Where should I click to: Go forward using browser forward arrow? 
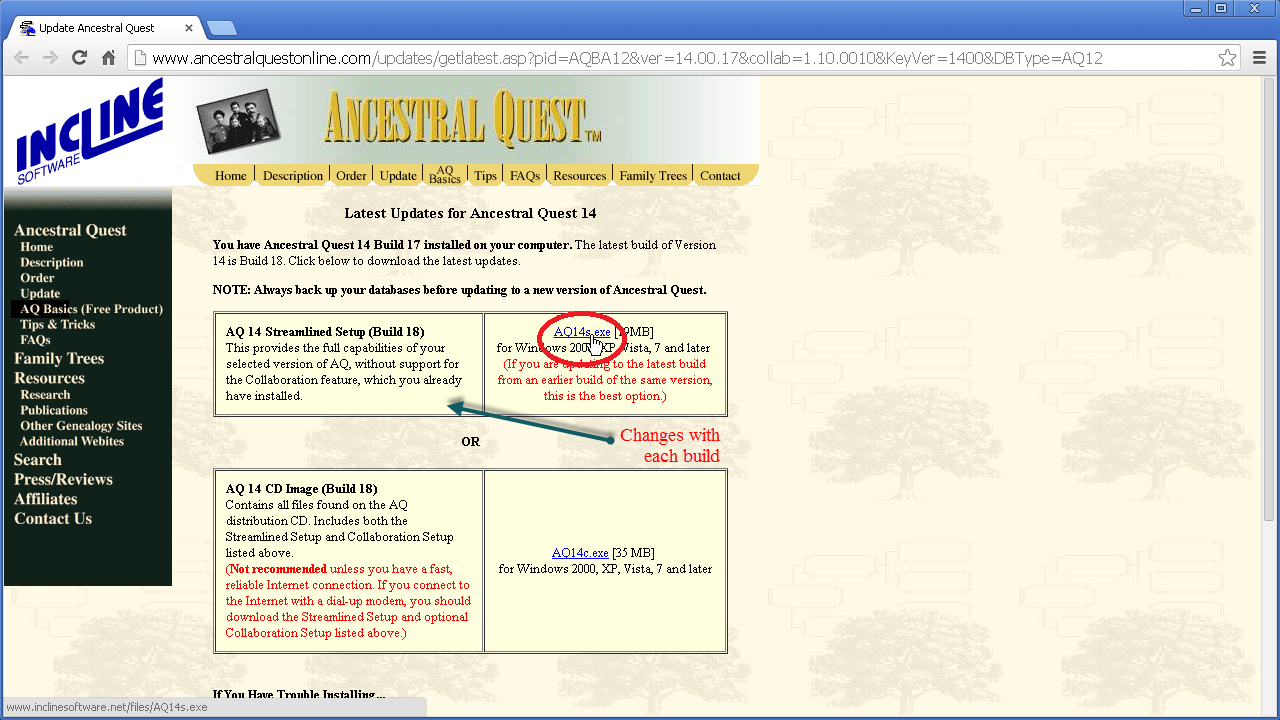click(x=50, y=58)
